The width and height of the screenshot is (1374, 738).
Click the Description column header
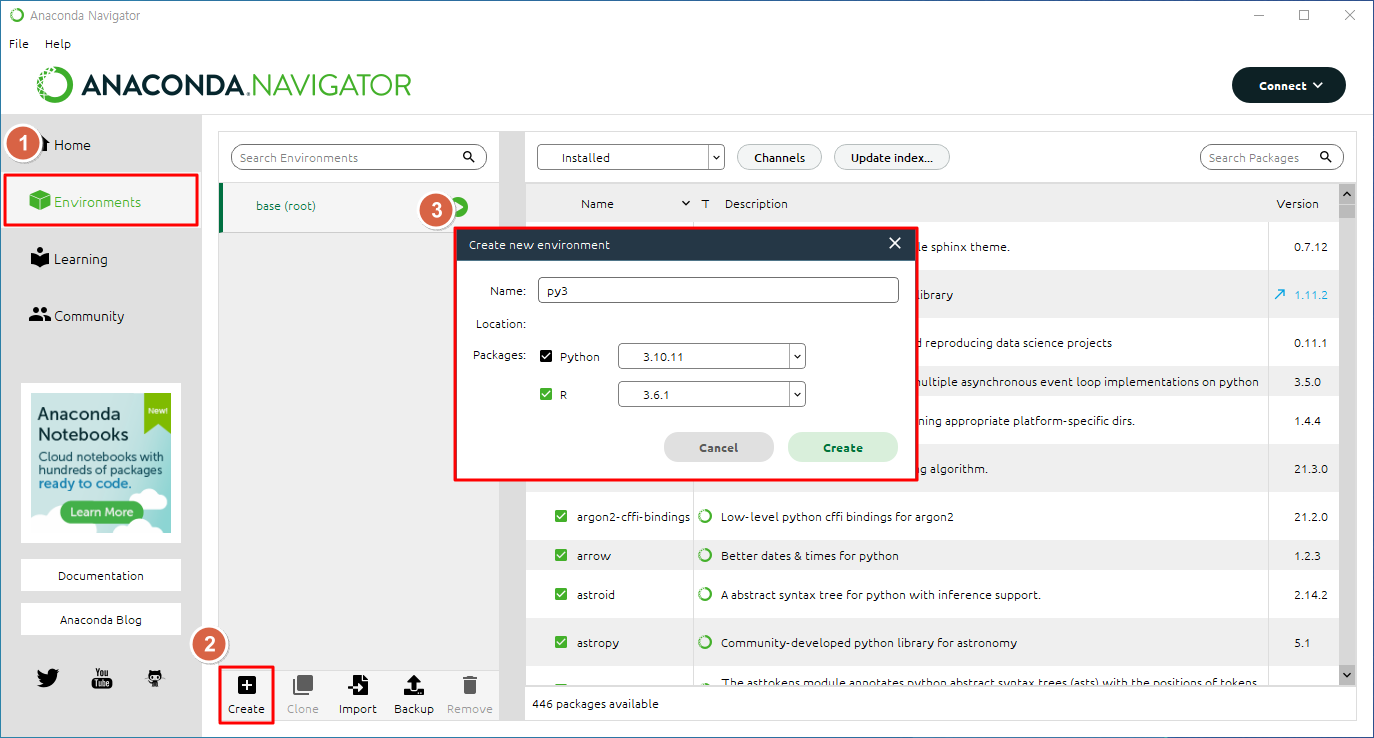756,204
